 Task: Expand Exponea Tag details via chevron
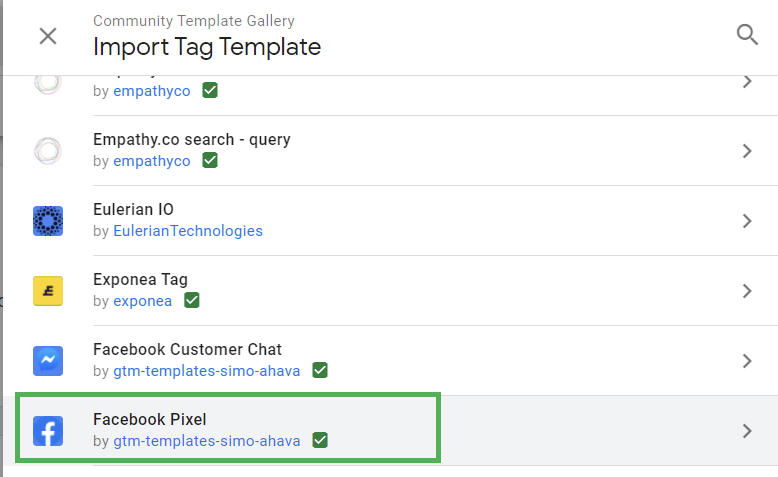(x=747, y=291)
